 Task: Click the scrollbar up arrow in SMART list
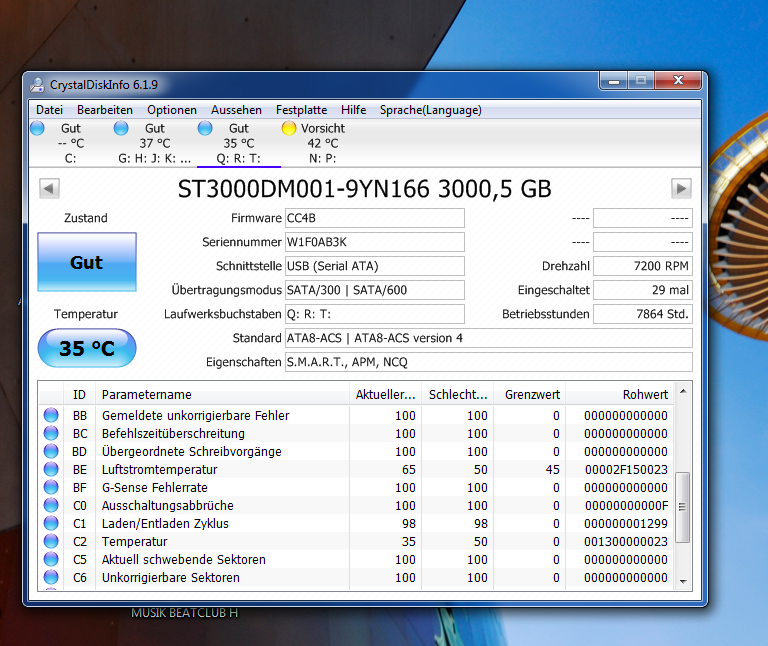pos(683,391)
